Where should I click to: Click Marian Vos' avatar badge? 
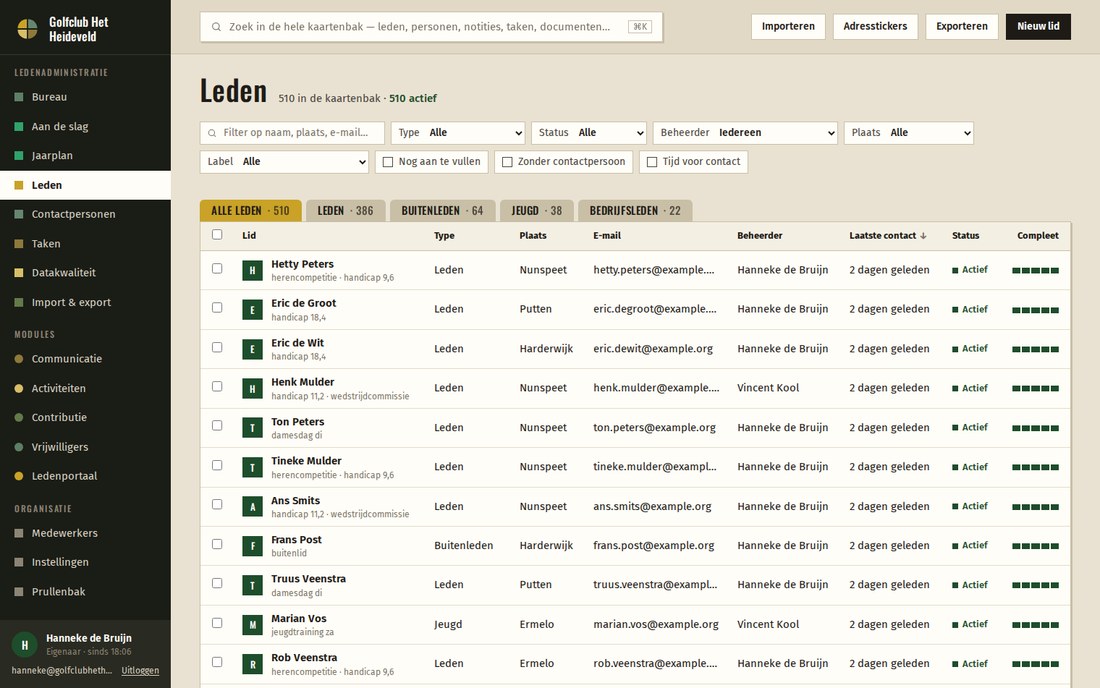tap(253, 624)
